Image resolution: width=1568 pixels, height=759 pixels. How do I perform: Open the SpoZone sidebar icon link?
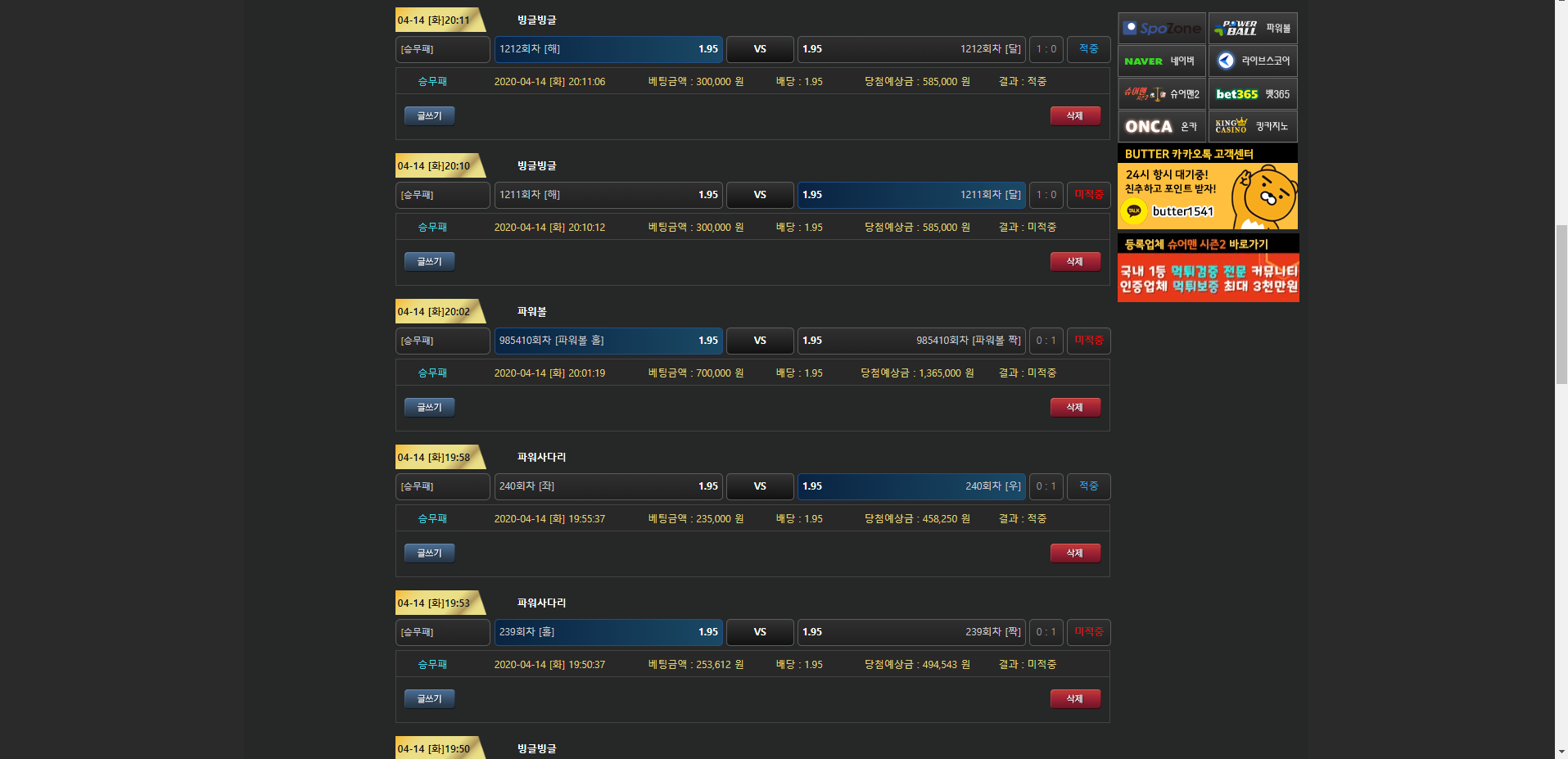pyautogui.click(x=1161, y=29)
